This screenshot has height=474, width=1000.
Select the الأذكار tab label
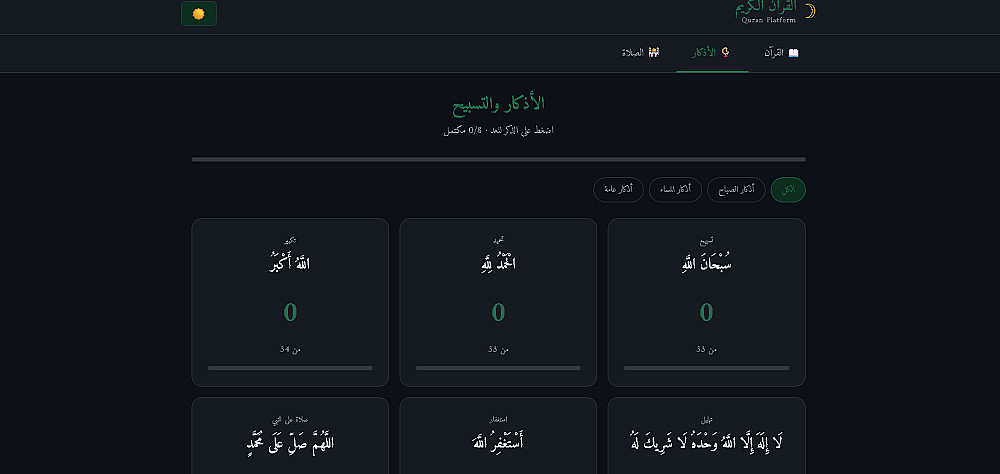click(704, 52)
